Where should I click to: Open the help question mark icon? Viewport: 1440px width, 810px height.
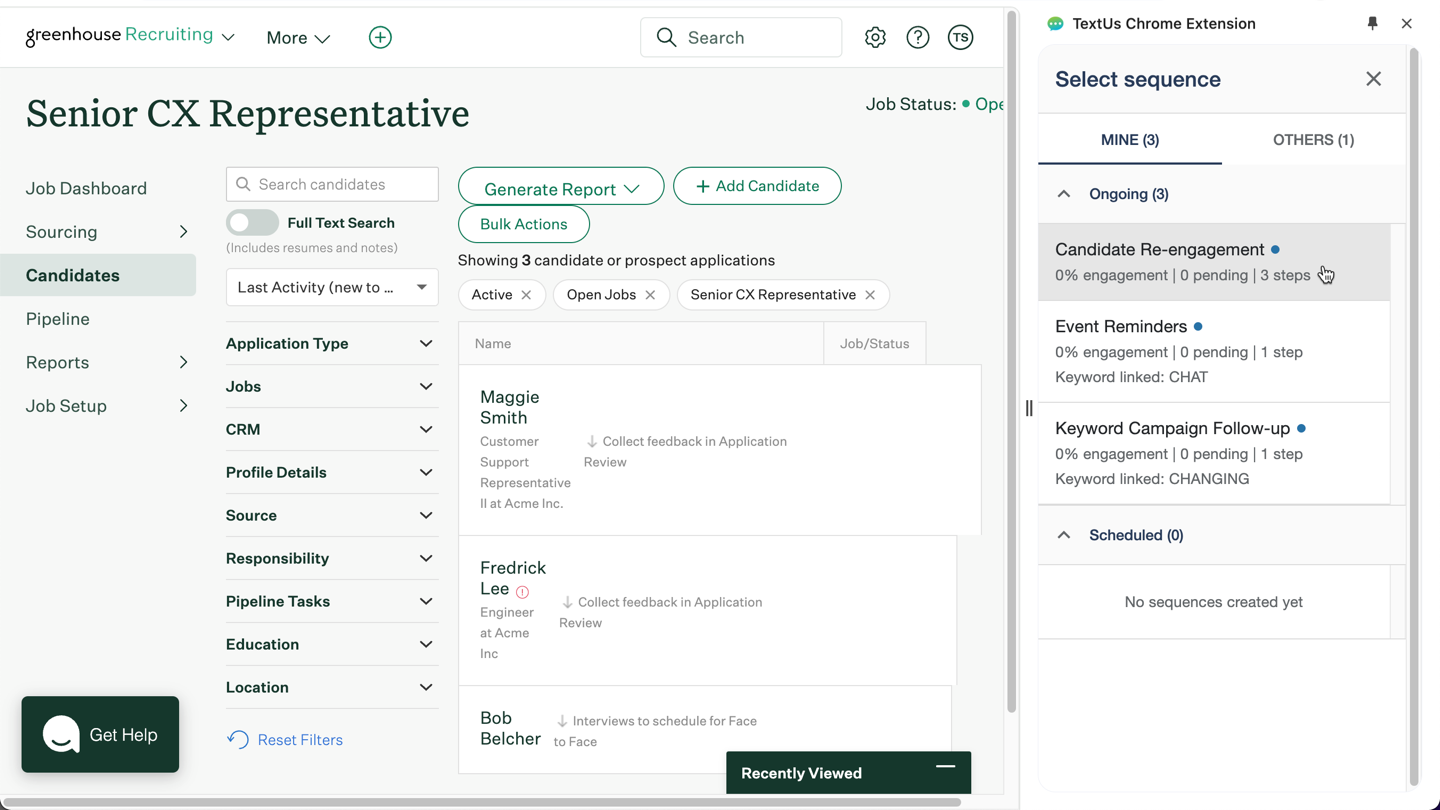(917, 38)
